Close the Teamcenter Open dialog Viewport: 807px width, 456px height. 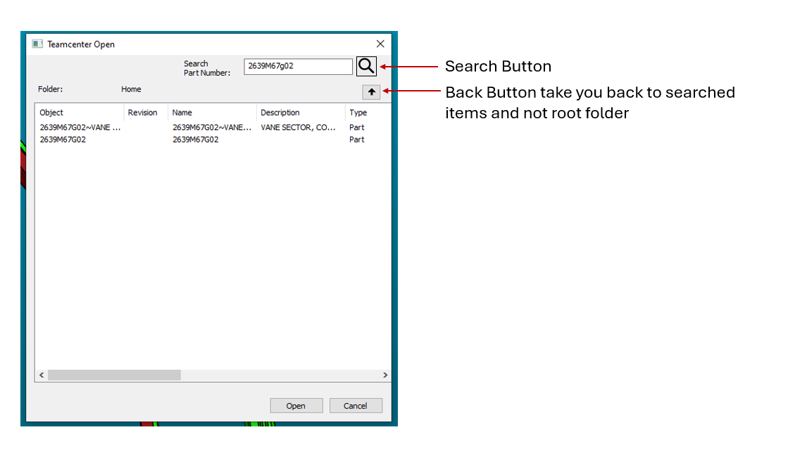coord(380,44)
